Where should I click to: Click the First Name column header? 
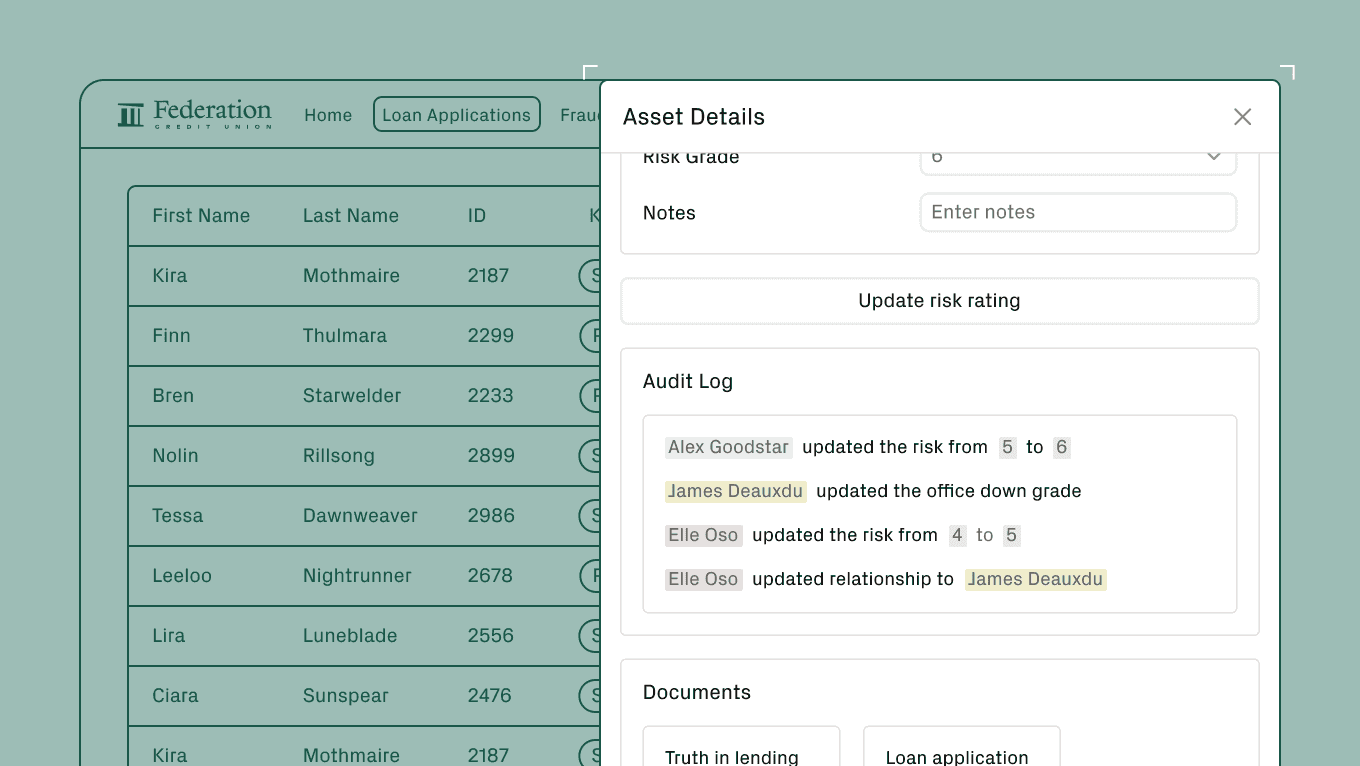coord(201,216)
